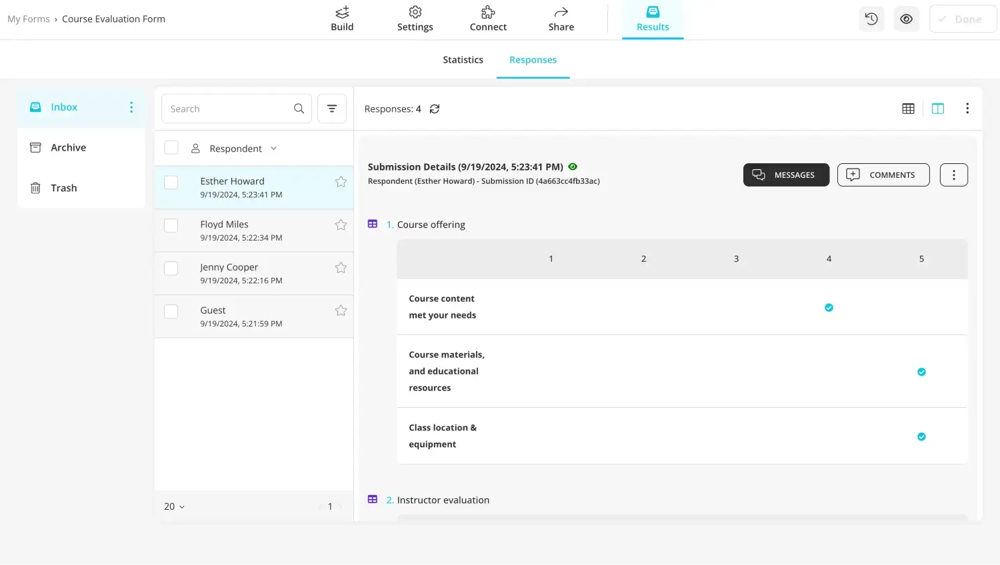The width and height of the screenshot is (1000, 565).
Task: Select all respondents checkbox in header
Action: [x=171, y=148]
